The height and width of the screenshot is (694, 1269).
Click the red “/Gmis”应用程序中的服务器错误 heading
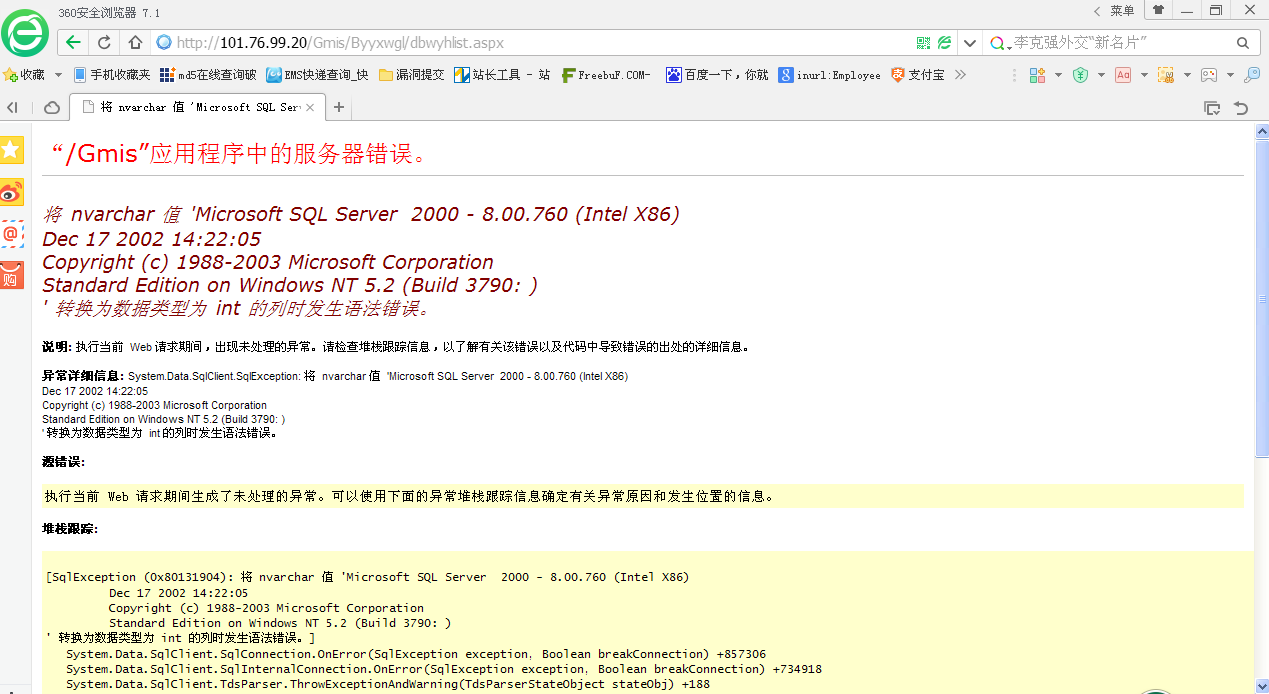point(240,153)
